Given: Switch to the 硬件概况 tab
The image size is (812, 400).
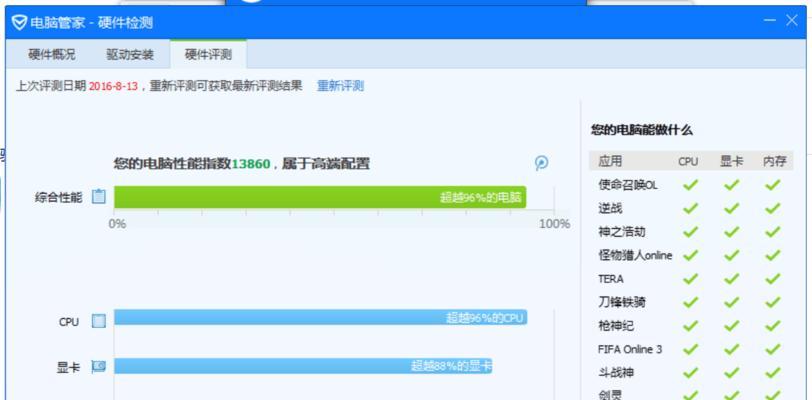Looking at the screenshot, I should click(x=52, y=54).
